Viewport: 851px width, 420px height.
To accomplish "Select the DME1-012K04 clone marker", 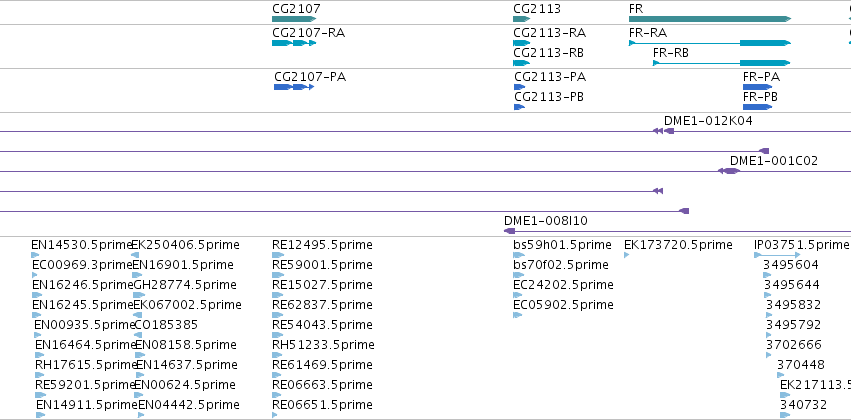I will 663,131.
